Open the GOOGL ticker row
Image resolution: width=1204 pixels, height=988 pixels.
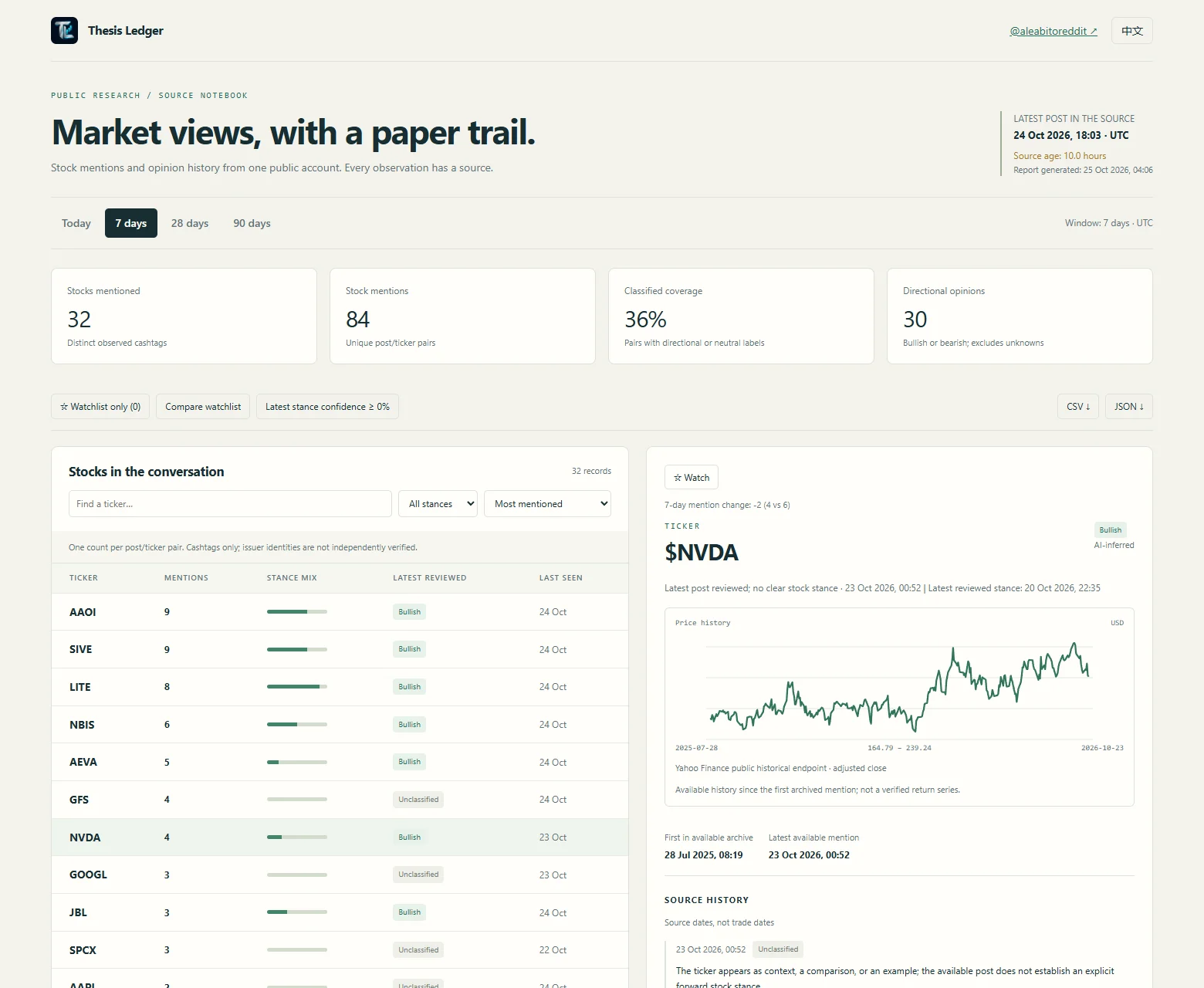pyautogui.click(x=340, y=875)
